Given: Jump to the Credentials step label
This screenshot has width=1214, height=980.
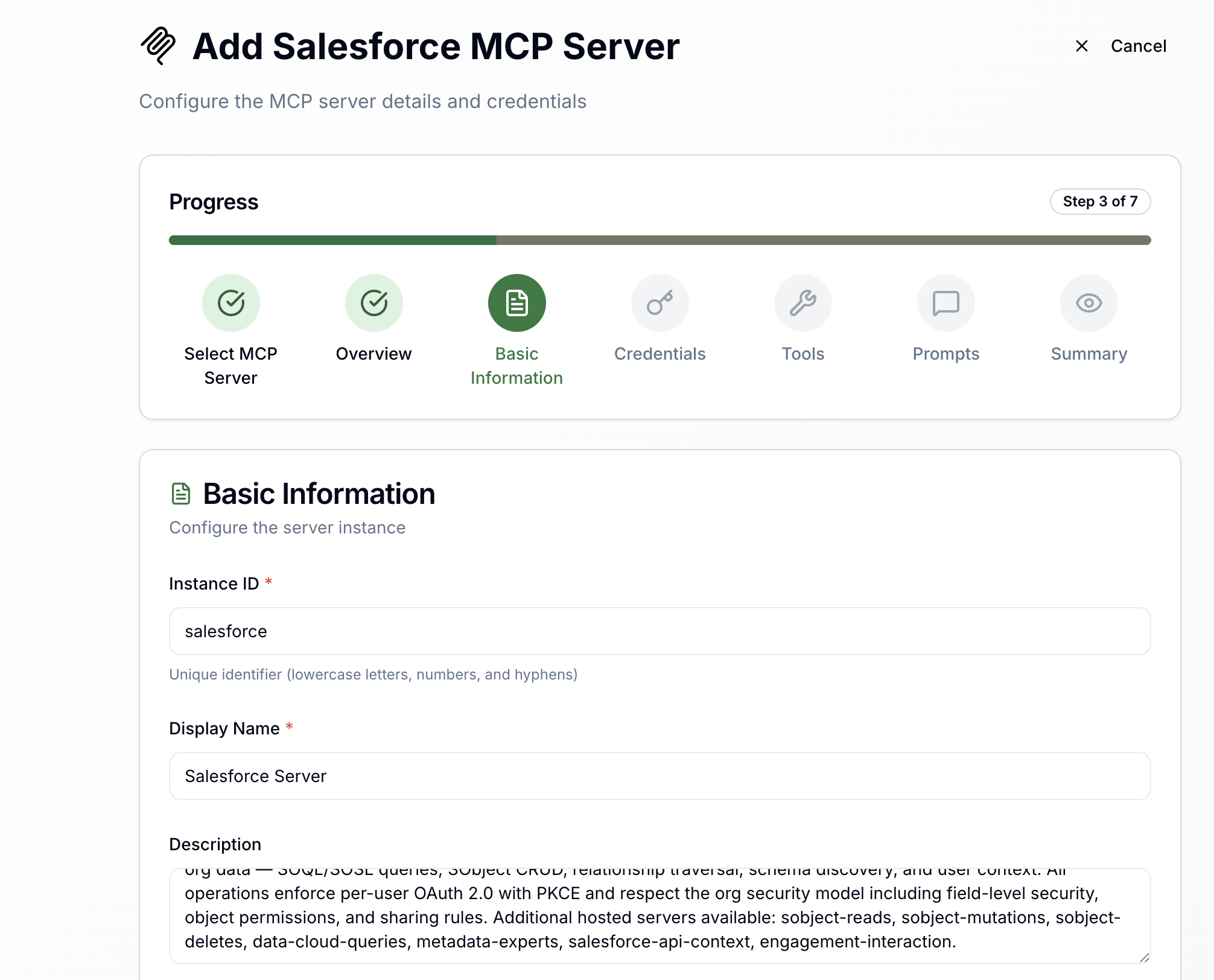Looking at the screenshot, I should 660,354.
